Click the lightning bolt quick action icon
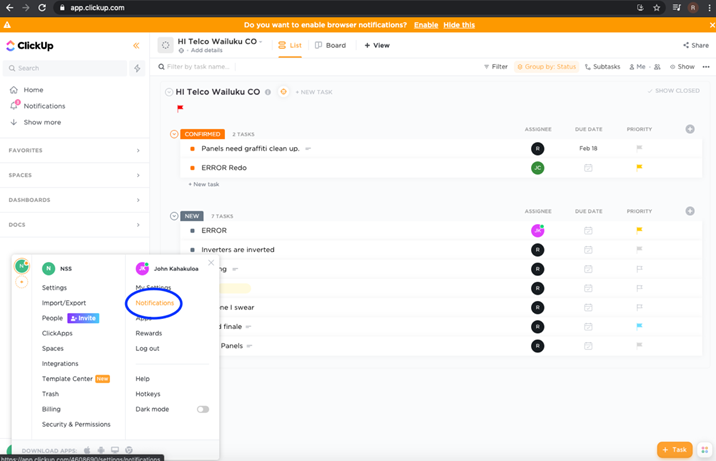 [137, 68]
